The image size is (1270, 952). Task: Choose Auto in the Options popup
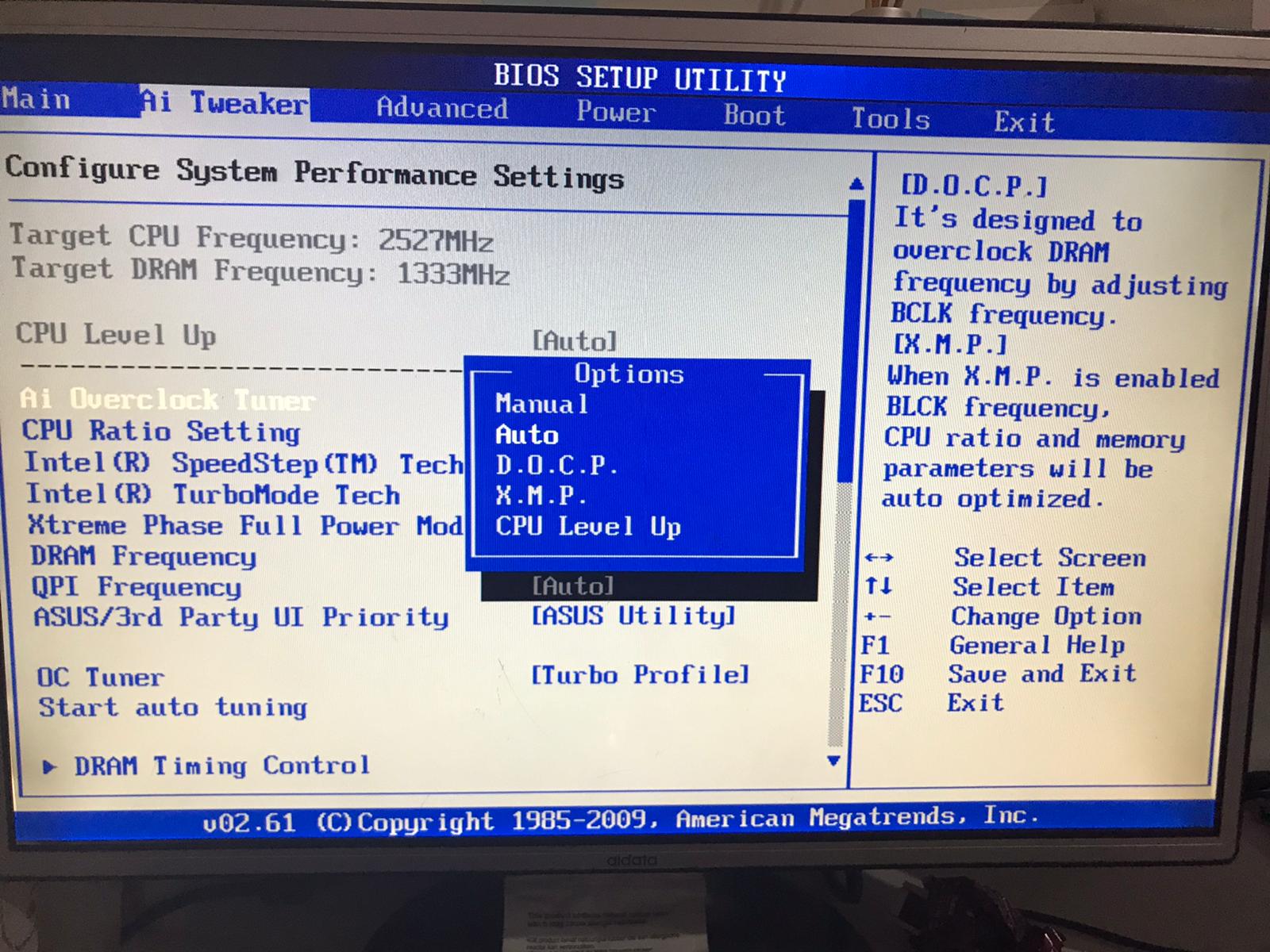coord(527,435)
